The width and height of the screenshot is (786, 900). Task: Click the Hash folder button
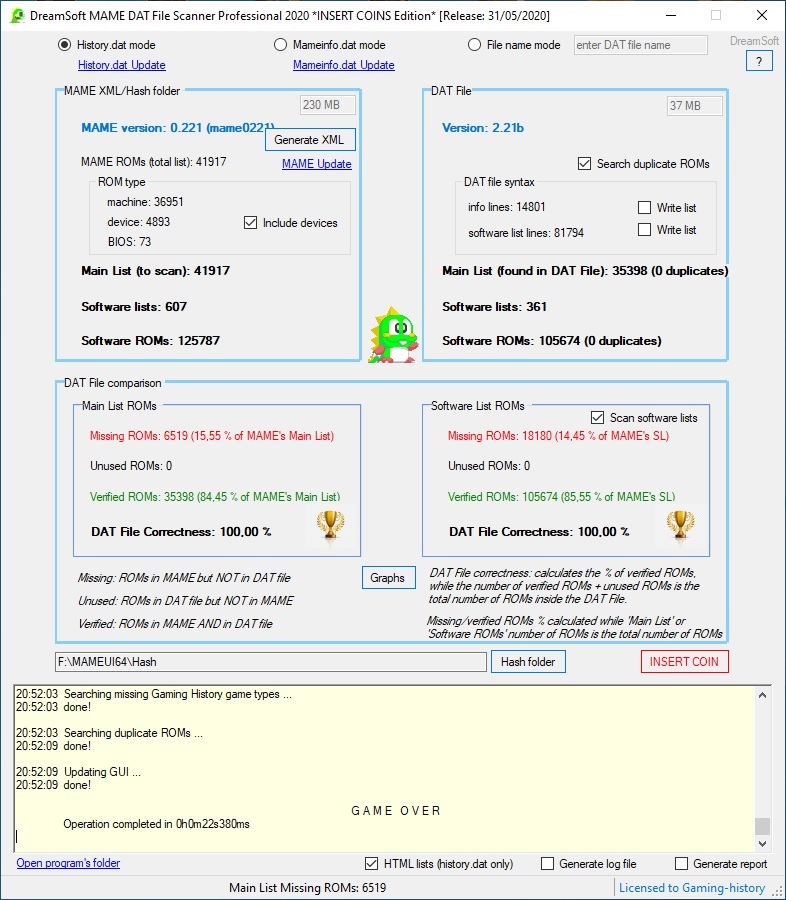click(528, 661)
